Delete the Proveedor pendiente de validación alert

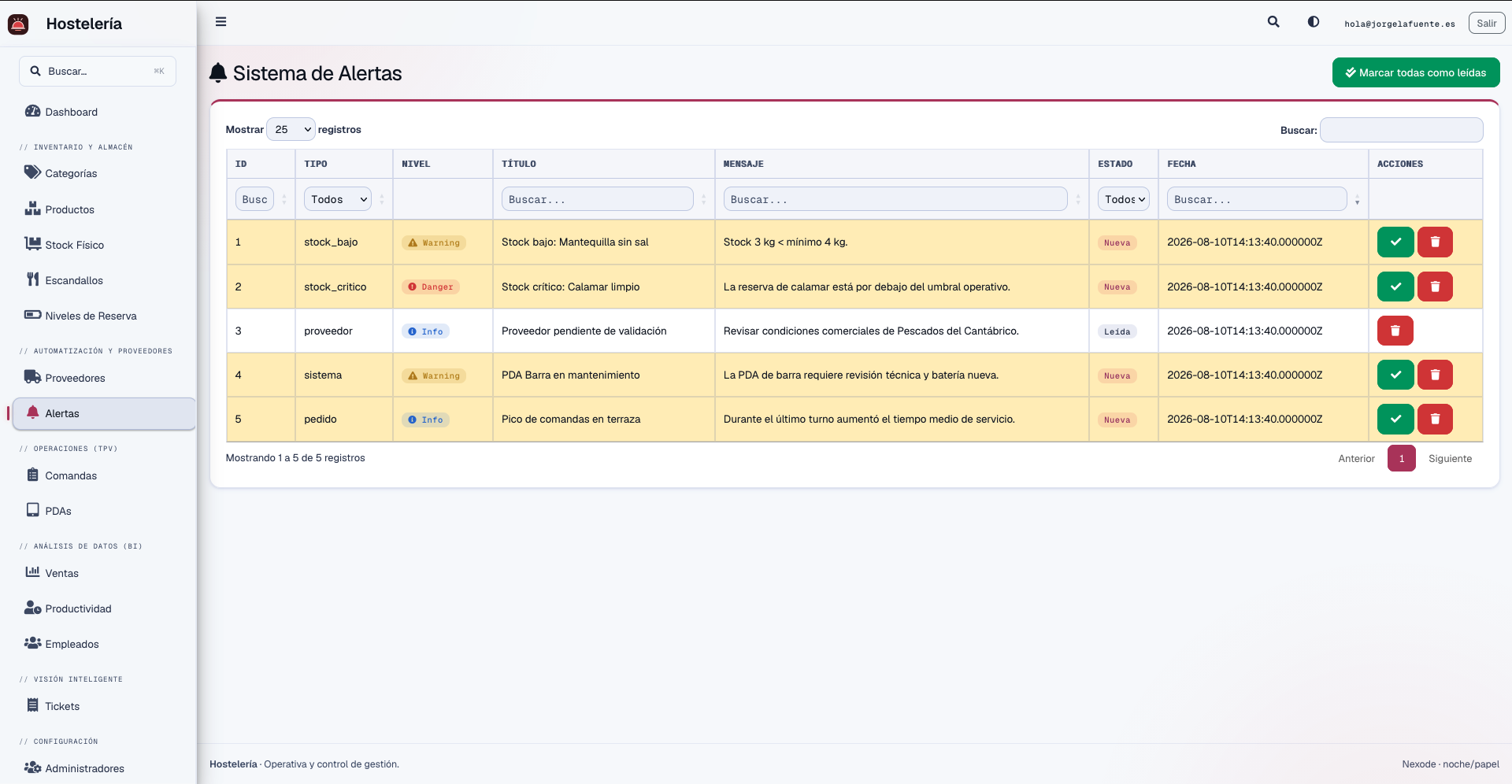click(x=1395, y=331)
